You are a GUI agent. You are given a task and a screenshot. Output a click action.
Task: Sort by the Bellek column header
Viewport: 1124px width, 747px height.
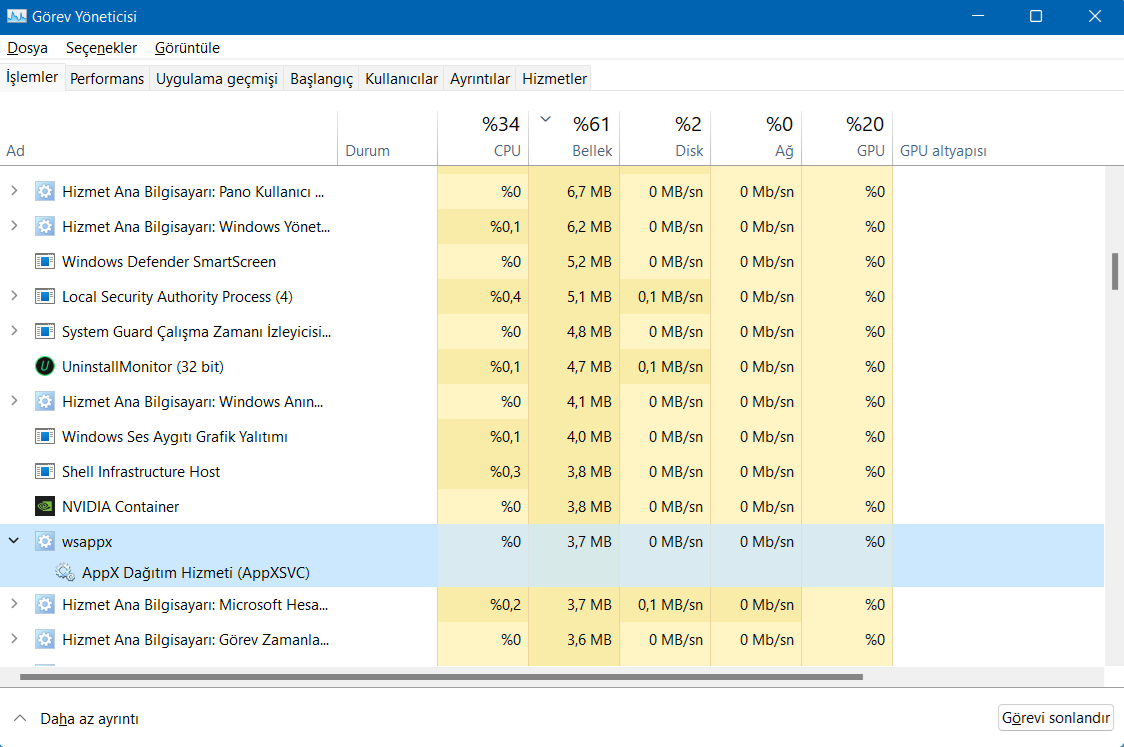(x=574, y=138)
